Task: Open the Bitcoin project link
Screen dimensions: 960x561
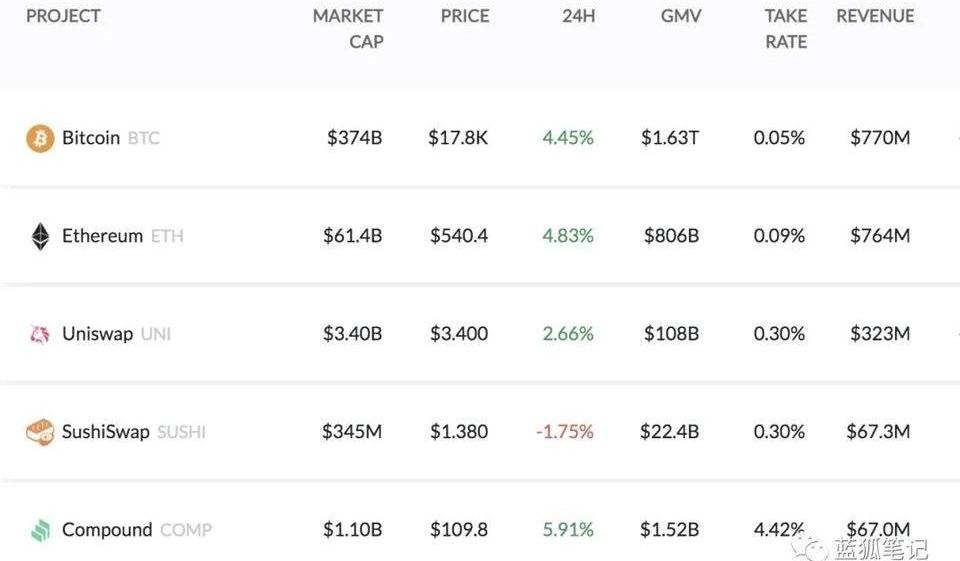Action: [91, 138]
